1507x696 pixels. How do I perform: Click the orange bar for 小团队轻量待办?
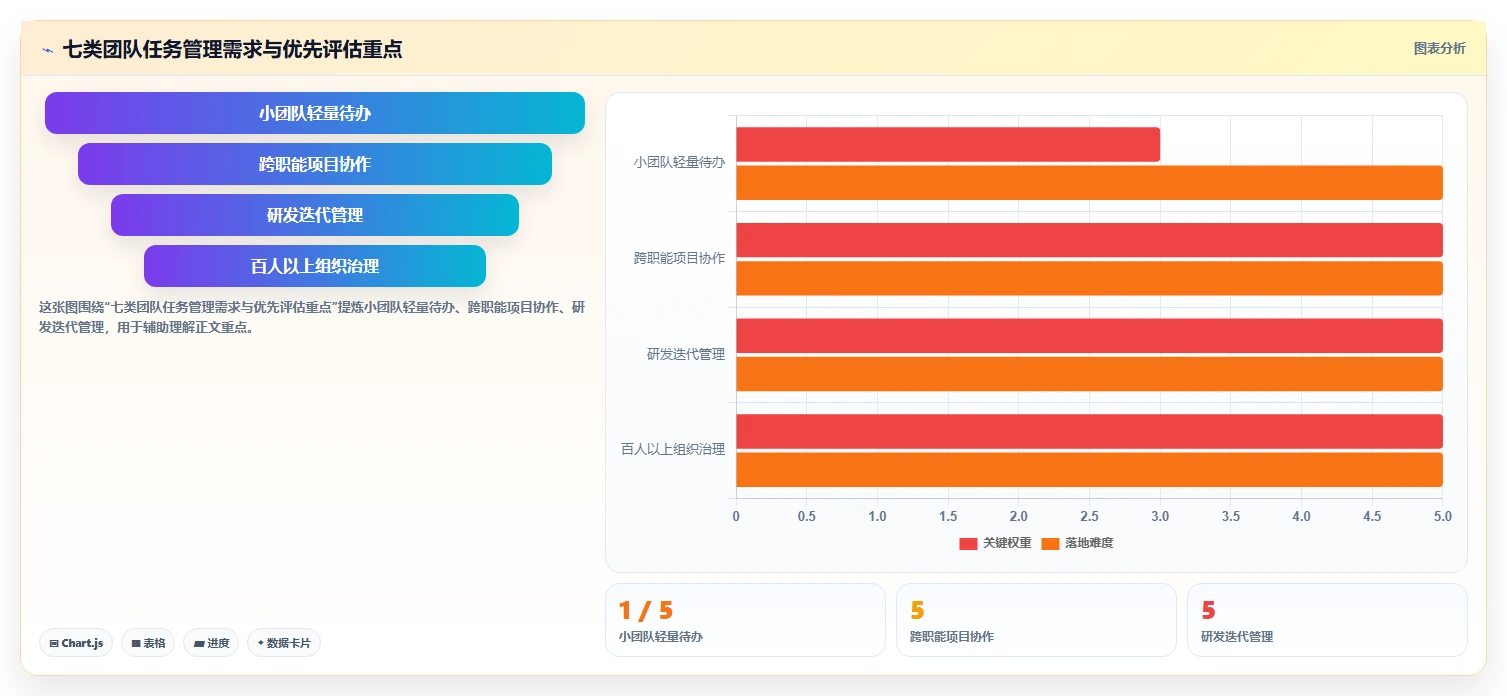pyautogui.click(x=1089, y=183)
